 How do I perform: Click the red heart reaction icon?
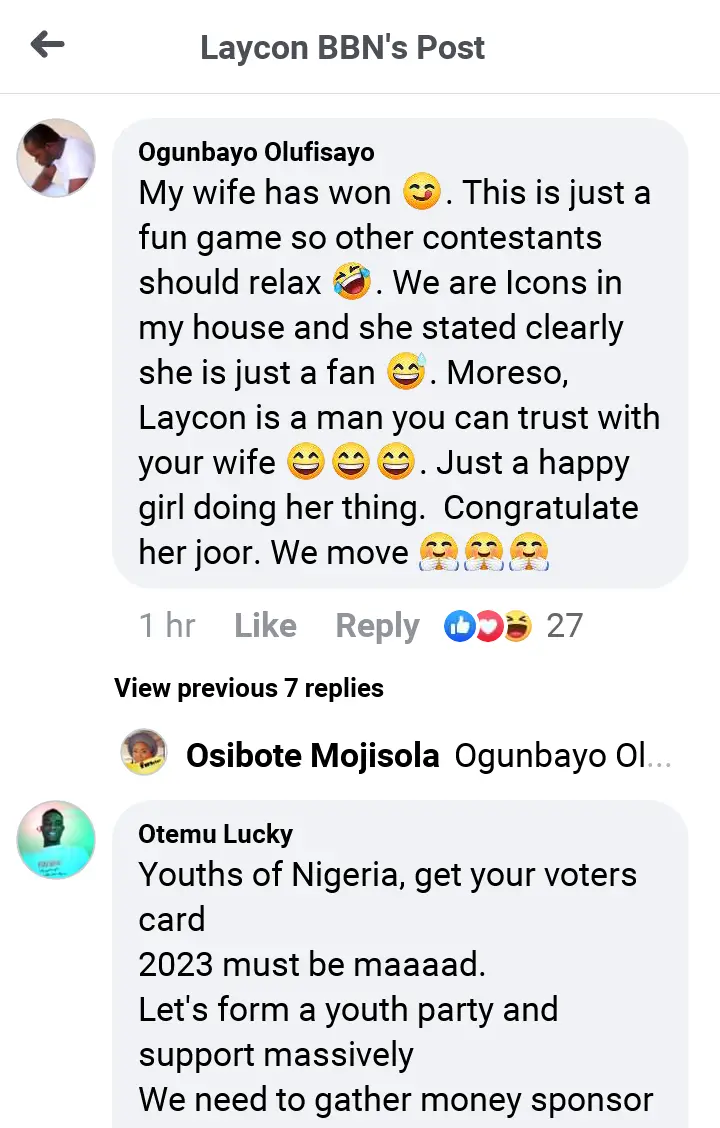(x=488, y=627)
